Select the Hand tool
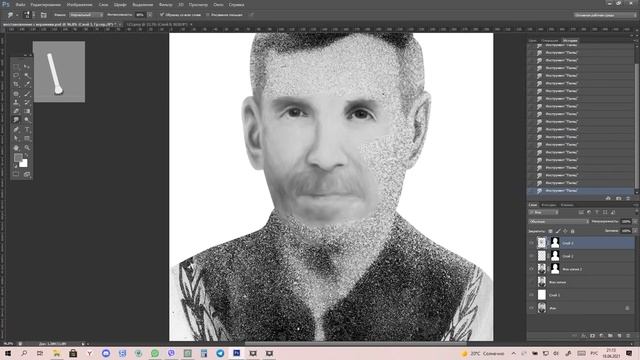640x360 pixels. pos(16,148)
